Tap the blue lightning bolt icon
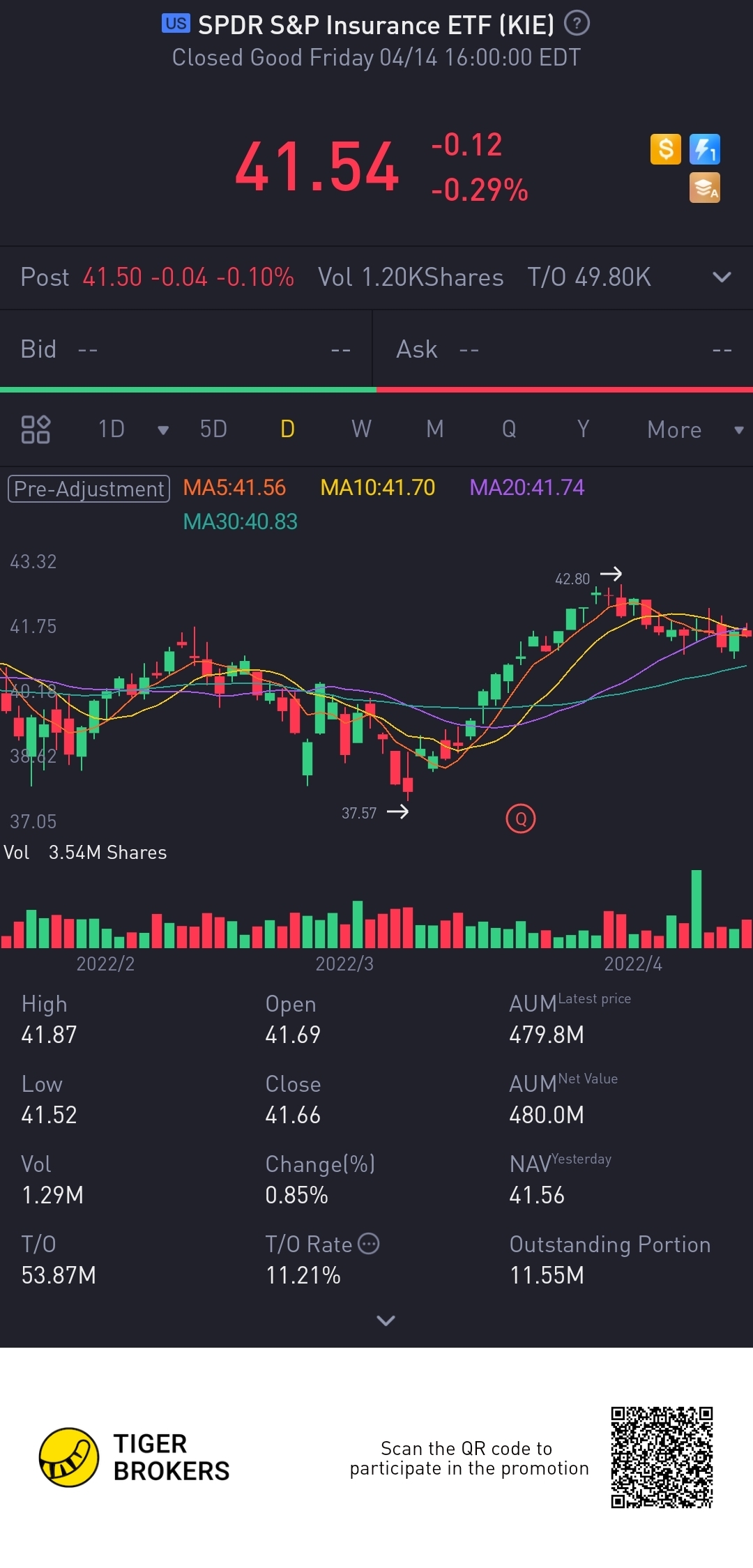Screen dimensions: 753x1568 705,149
